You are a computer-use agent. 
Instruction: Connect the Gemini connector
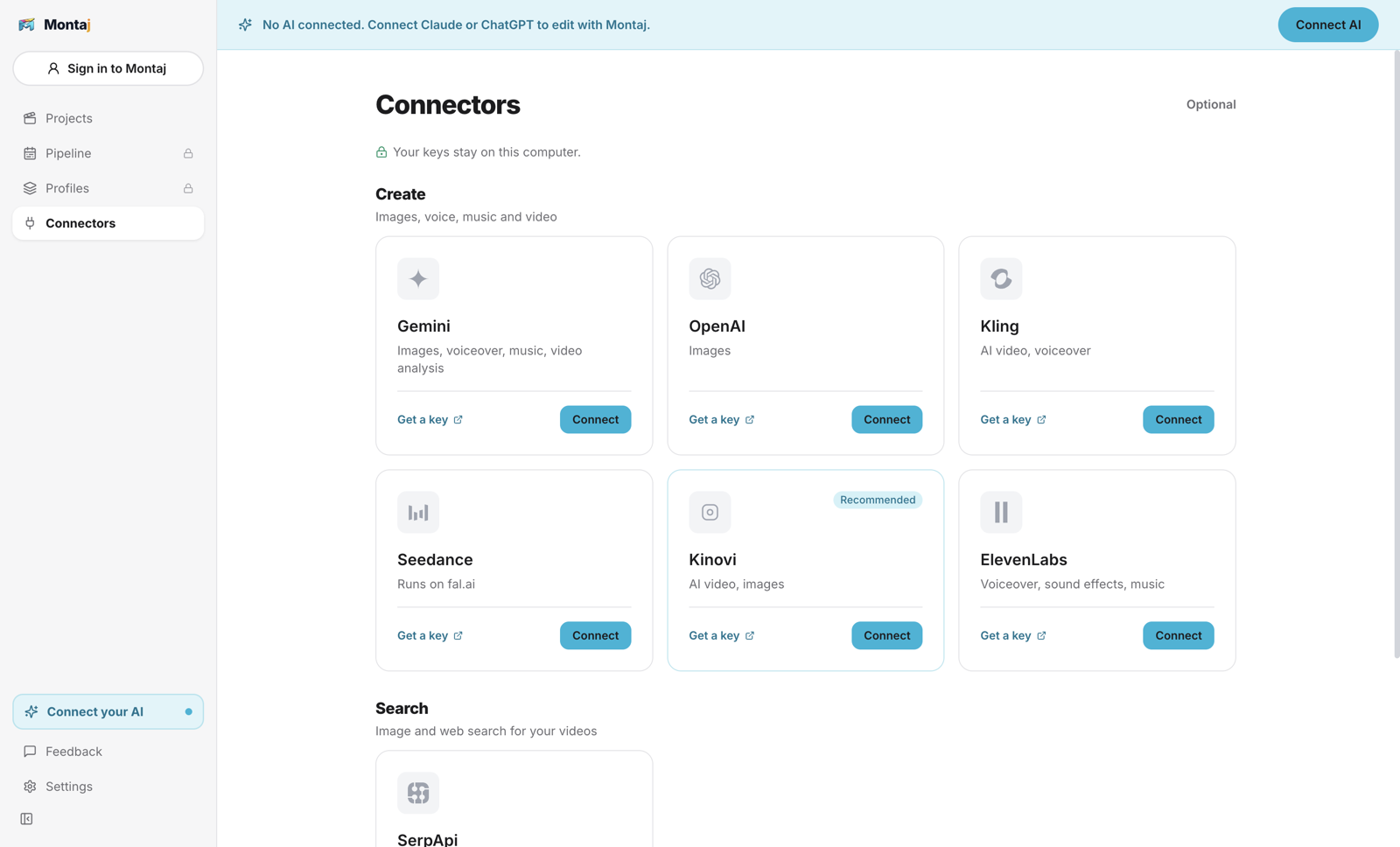595,419
